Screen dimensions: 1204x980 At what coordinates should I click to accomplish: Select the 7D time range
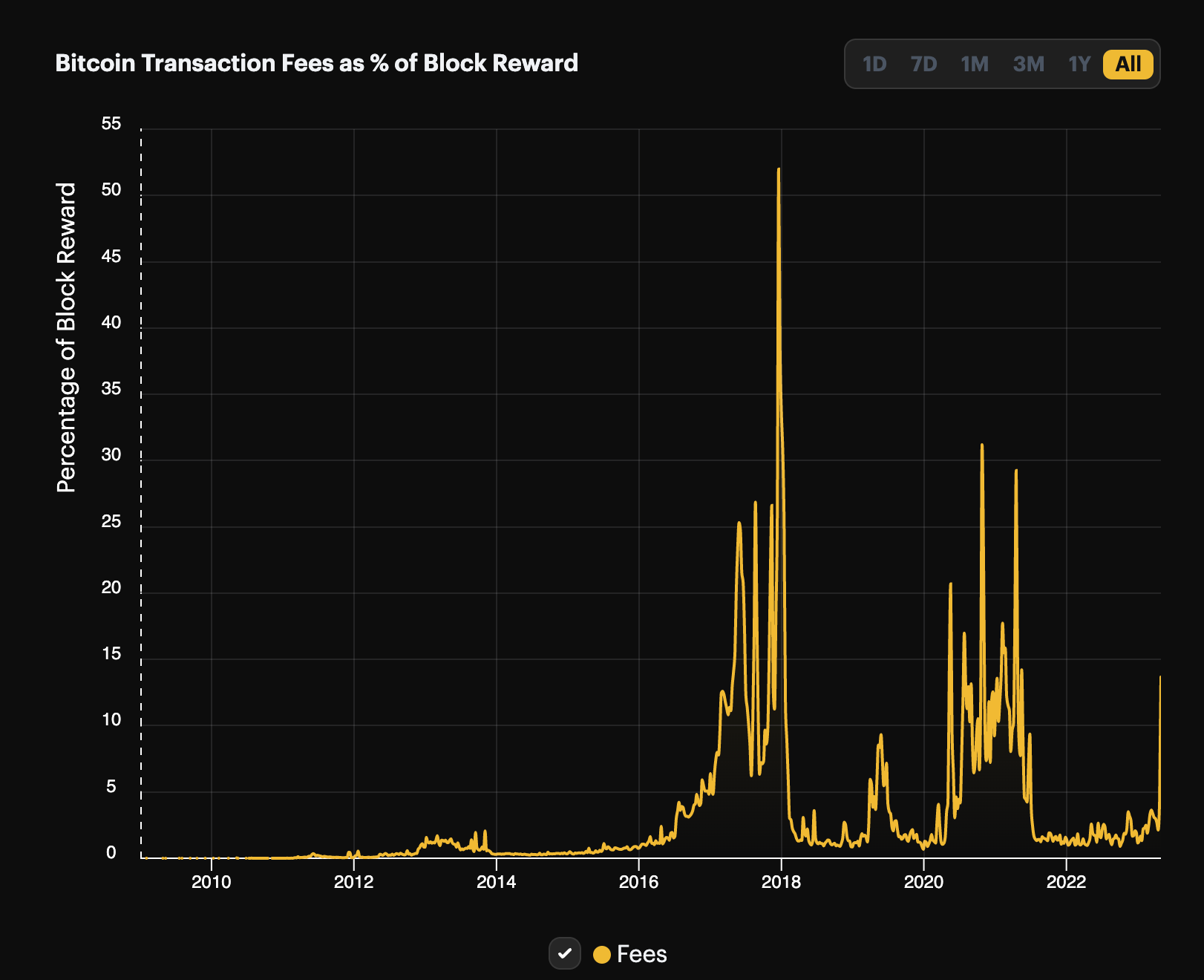coord(923,65)
